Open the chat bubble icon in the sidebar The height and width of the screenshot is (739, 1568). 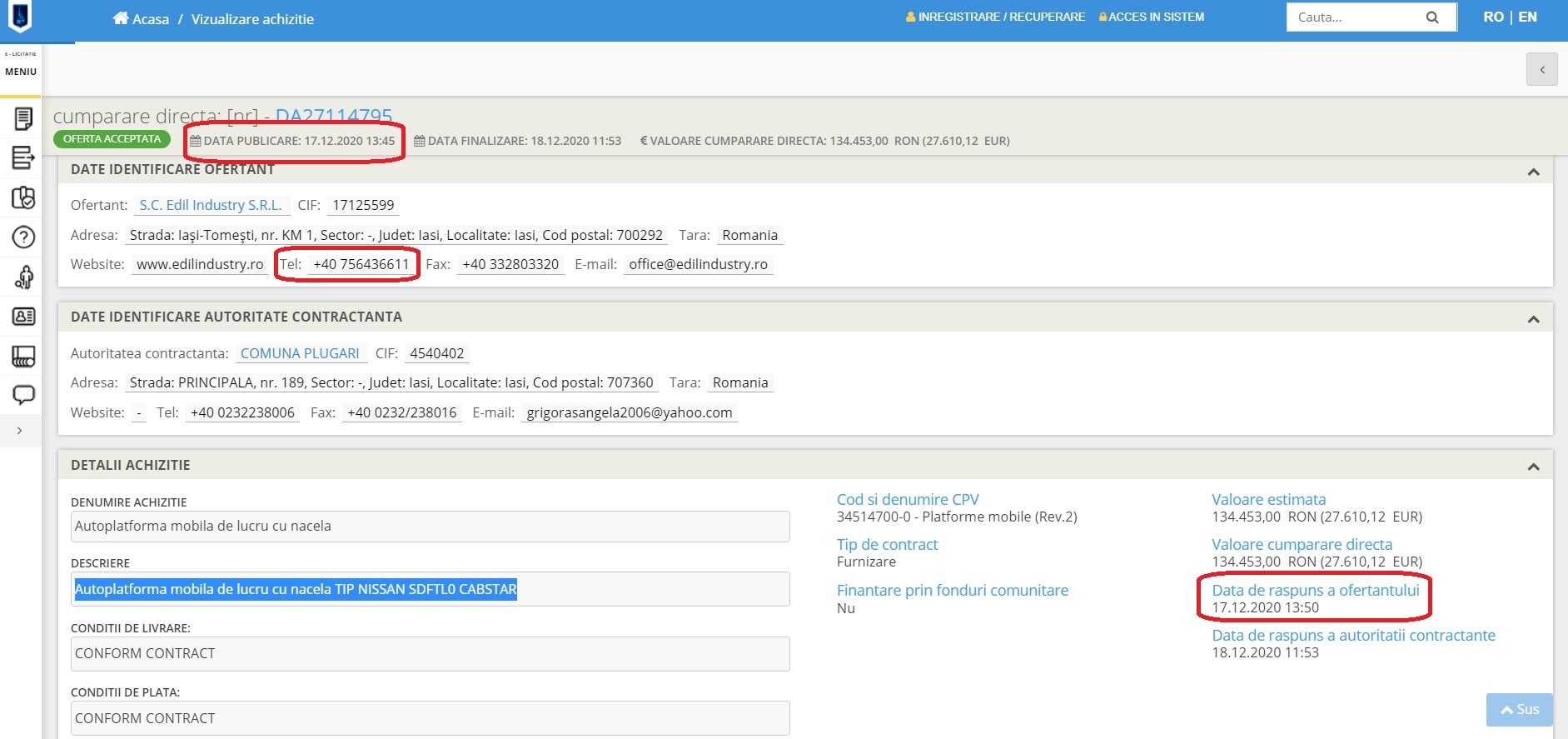(23, 395)
